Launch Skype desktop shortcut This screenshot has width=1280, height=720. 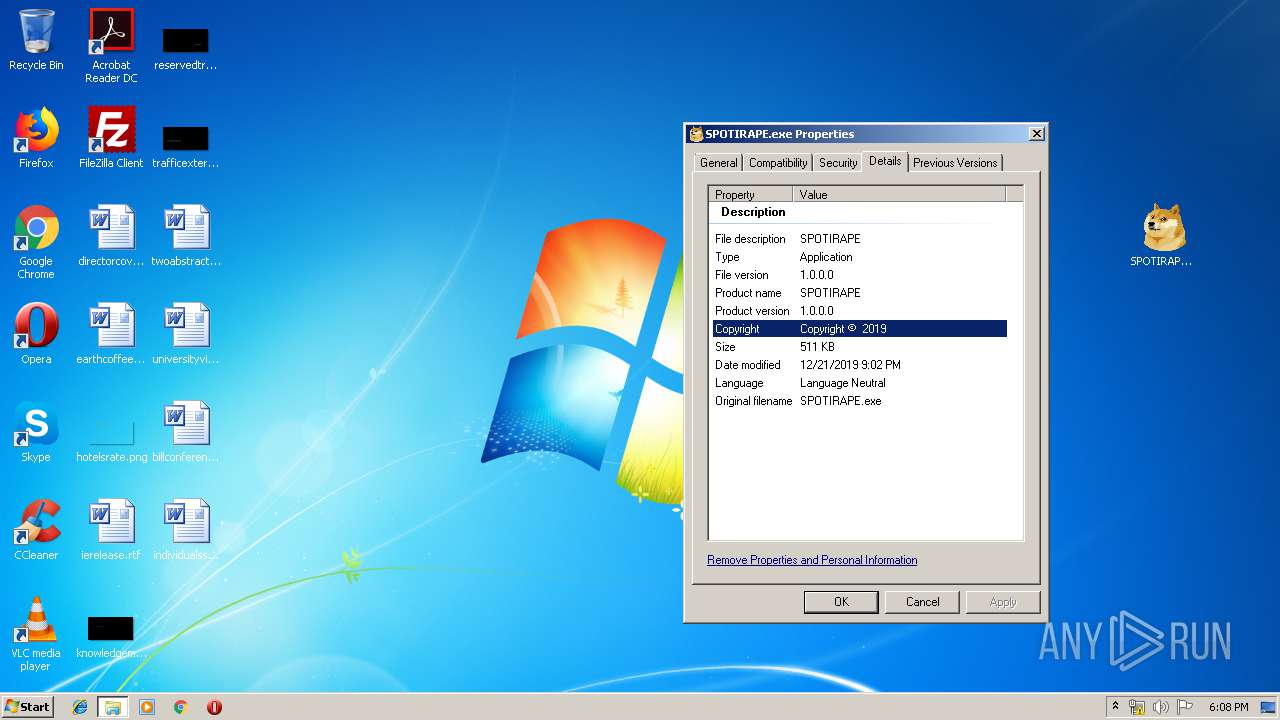point(36,432)
